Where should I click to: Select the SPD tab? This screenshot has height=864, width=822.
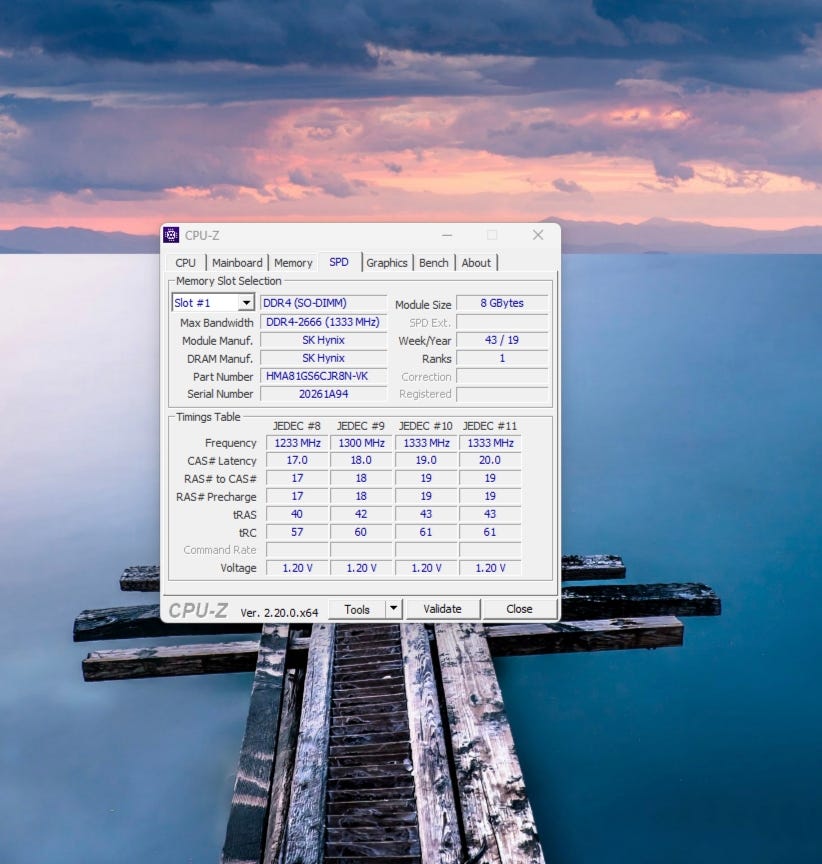[x=339, y=262]
